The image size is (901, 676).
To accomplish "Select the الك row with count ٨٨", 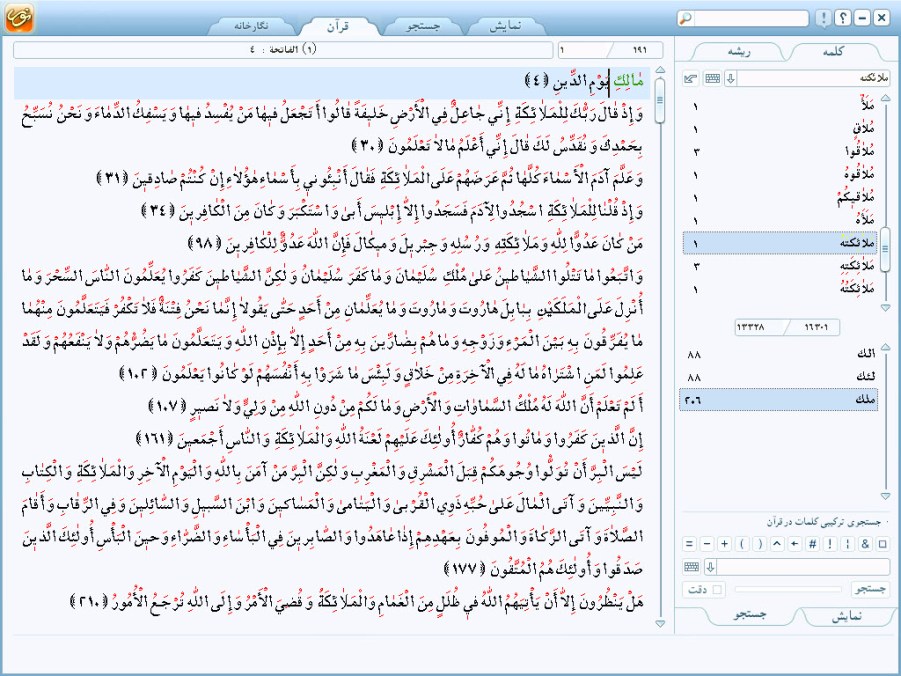I will pyautogui.click(x=779, y=354).
